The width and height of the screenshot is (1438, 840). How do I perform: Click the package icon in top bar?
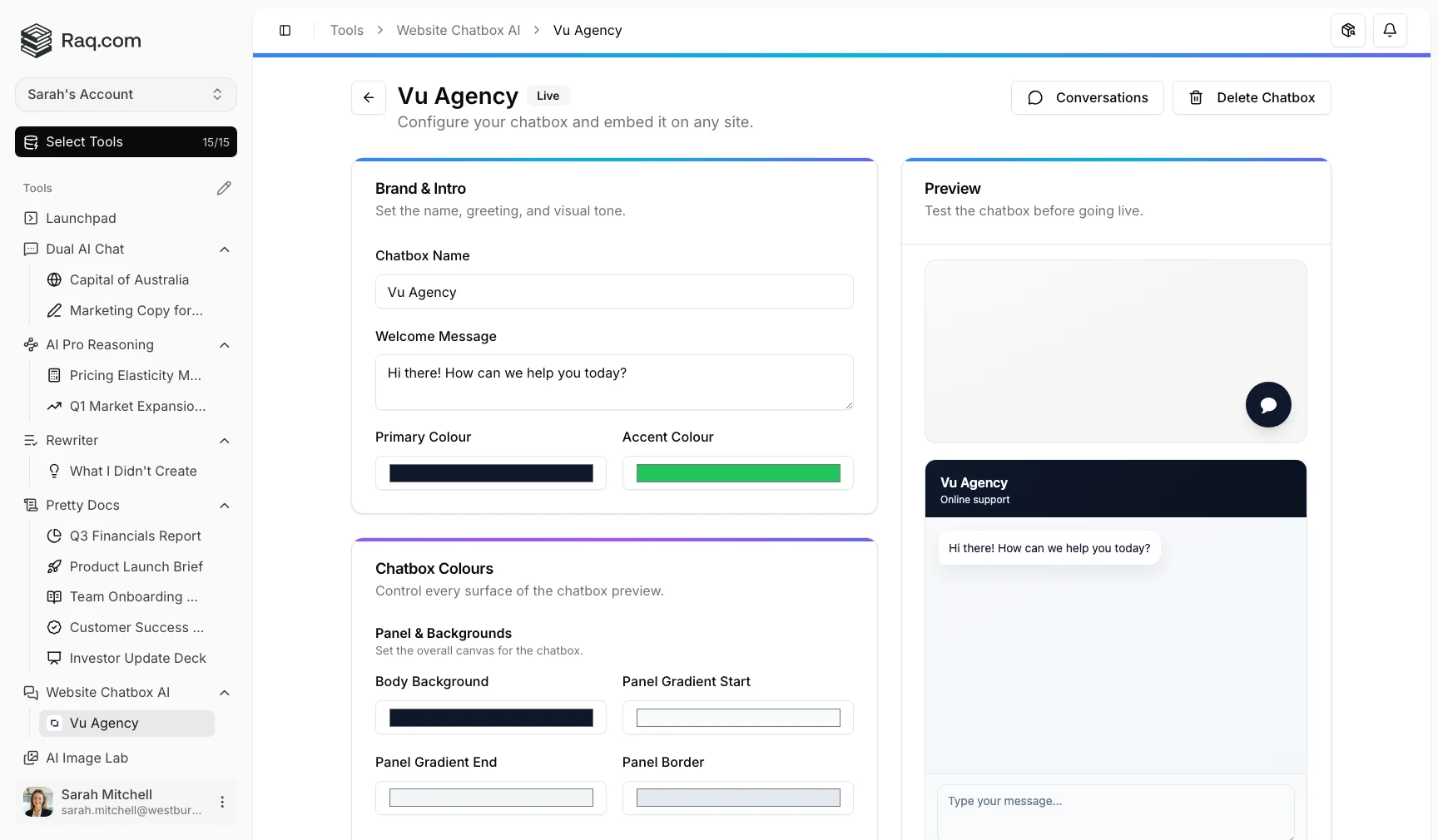(x=1348, y=31)
